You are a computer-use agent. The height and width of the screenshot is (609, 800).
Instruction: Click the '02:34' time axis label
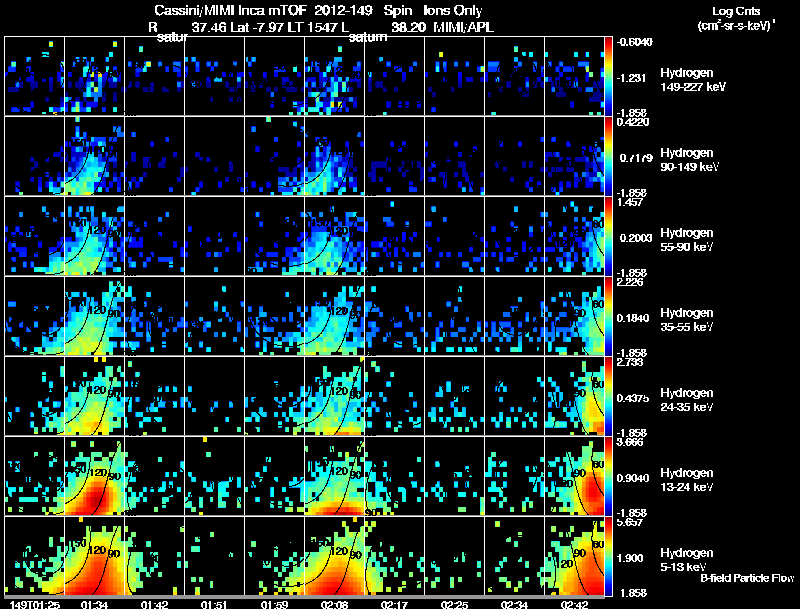pos(514,604)
